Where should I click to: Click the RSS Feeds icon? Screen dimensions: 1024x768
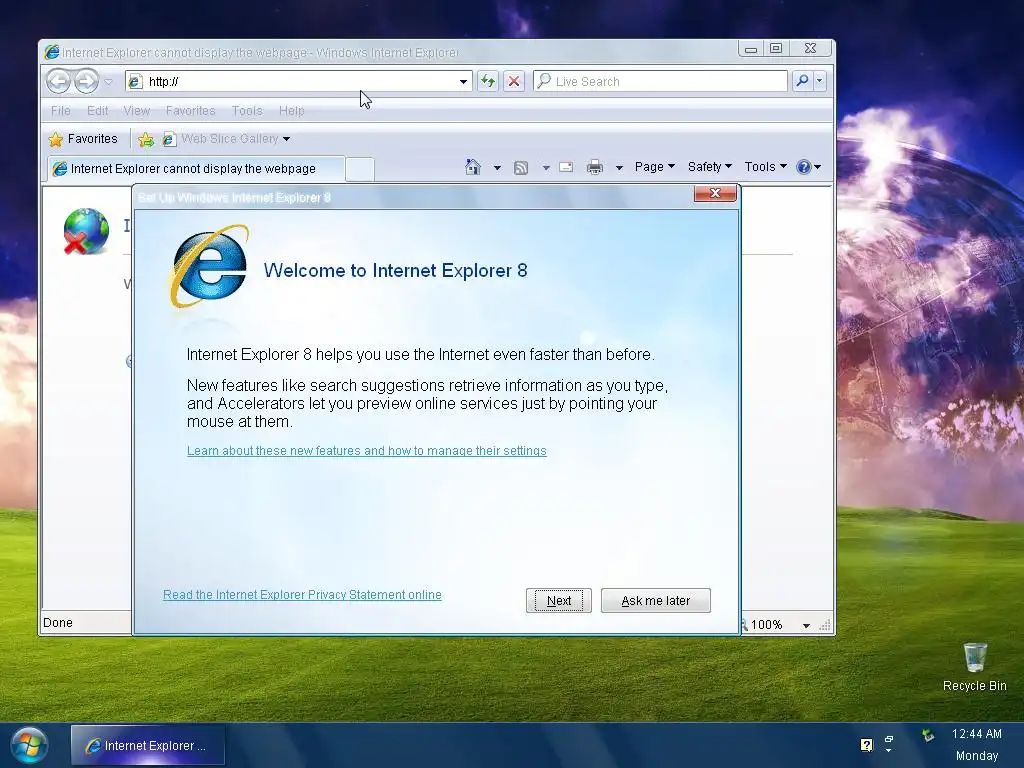coord(520,168)
